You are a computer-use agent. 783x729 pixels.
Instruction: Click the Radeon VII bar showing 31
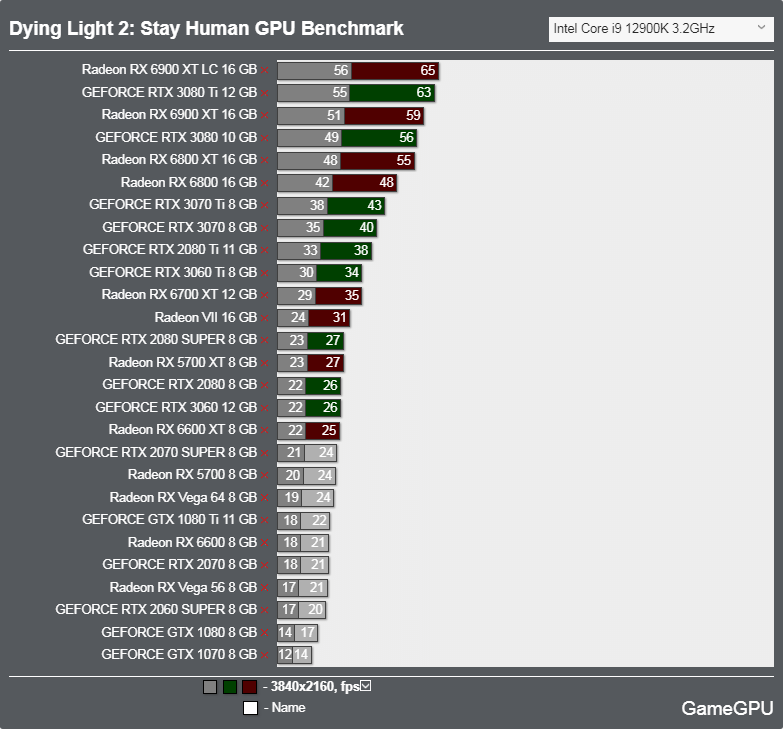[x=329, y=318]
